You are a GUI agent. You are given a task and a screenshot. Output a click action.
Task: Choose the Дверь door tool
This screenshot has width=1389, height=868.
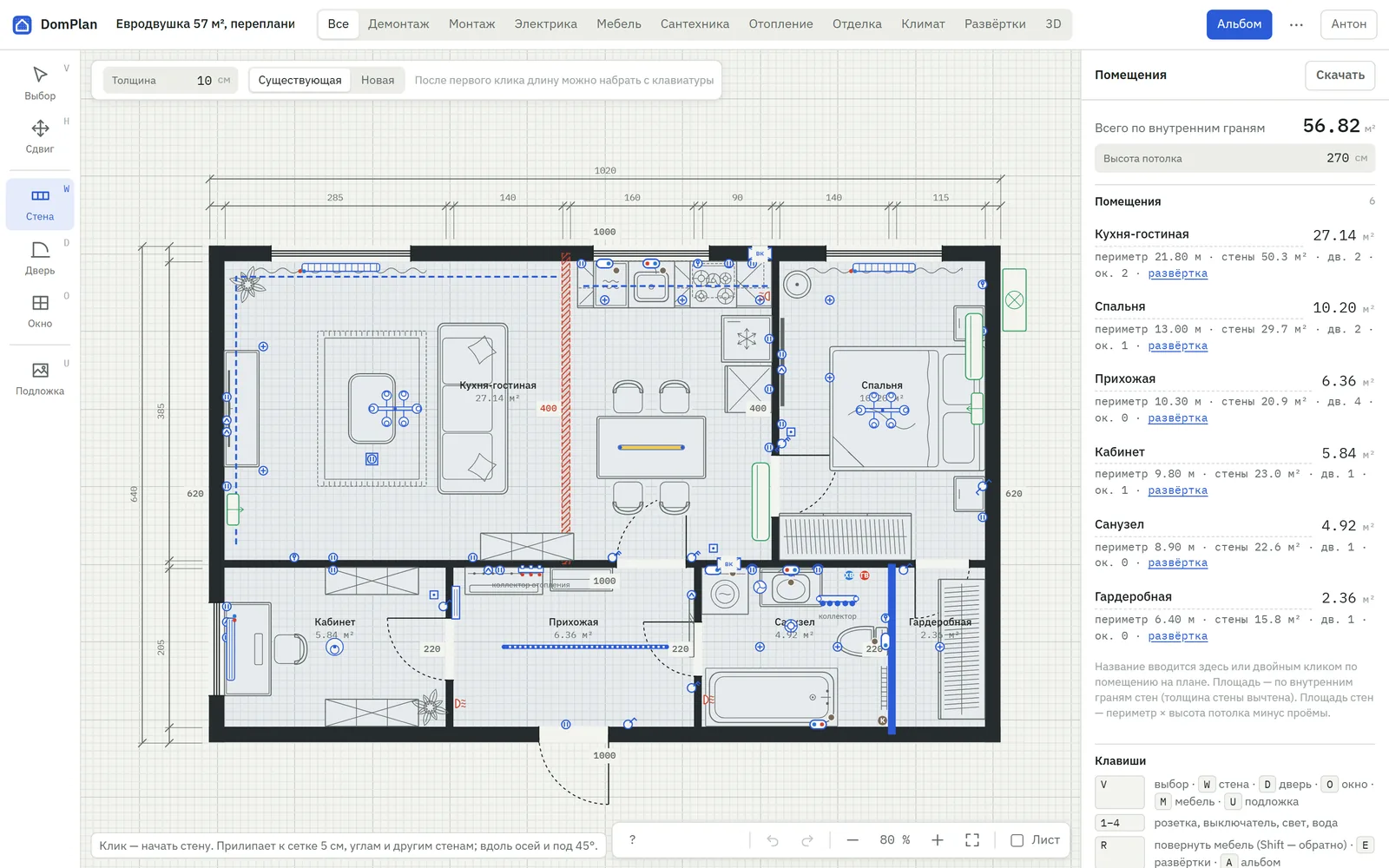click(x=40, y=258)
